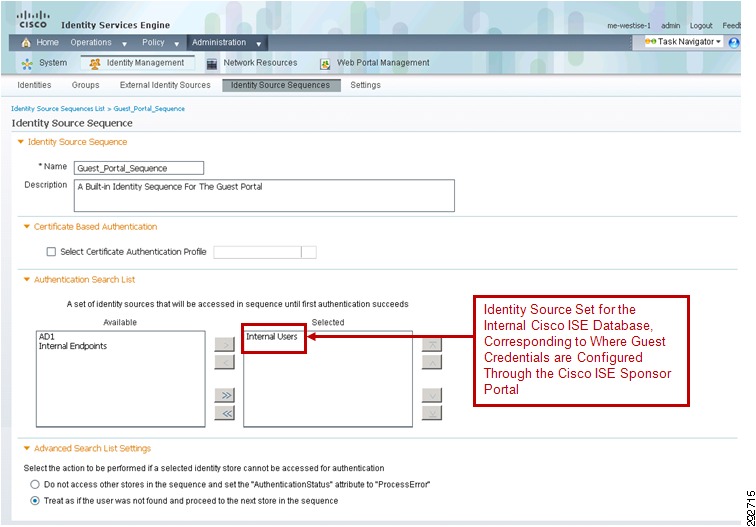Click the Feedback link
Screen dimensions: 756x527
731,26
